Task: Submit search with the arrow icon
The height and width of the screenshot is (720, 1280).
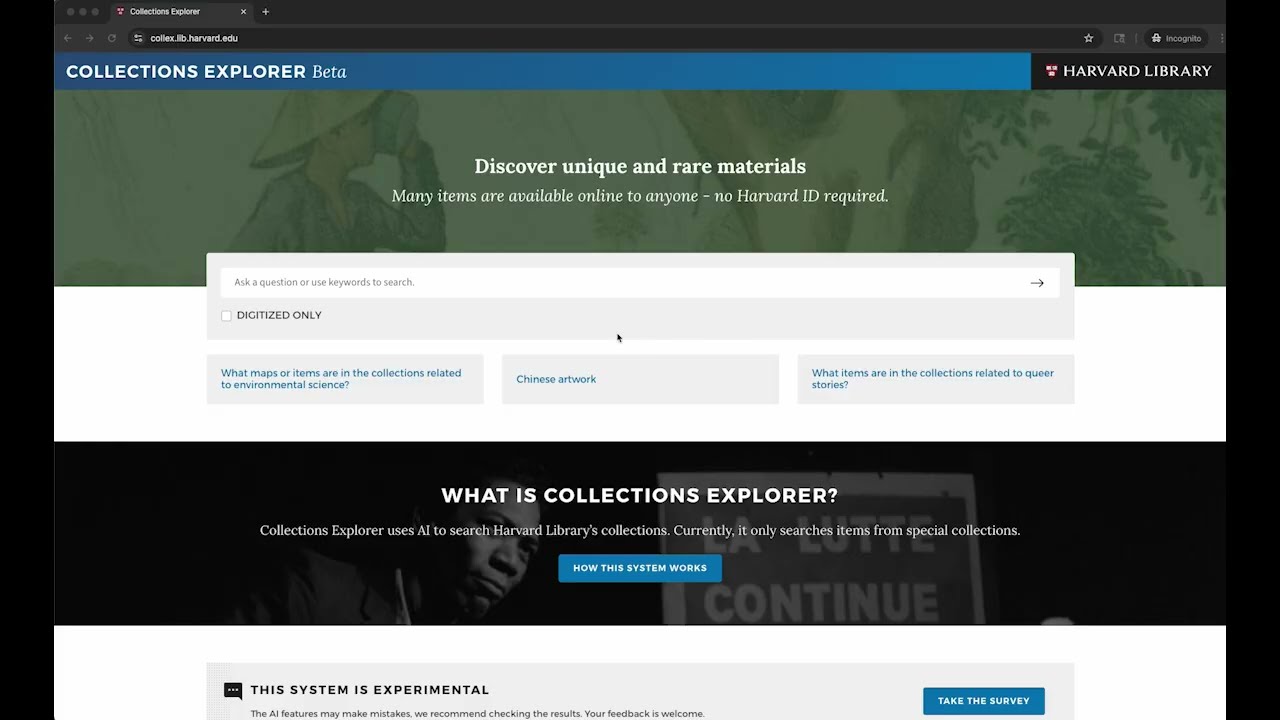Action: pos(1037,283)
